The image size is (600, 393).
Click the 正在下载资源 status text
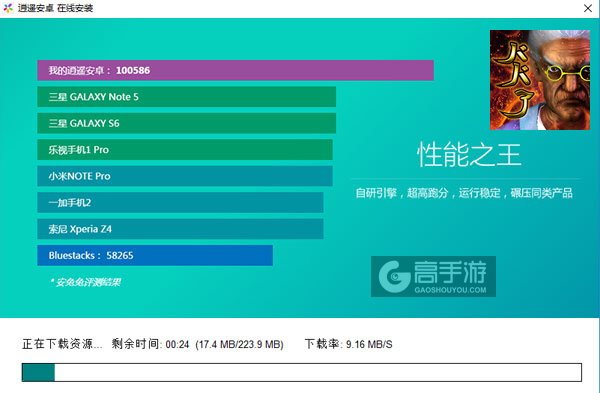coord(62,344)
